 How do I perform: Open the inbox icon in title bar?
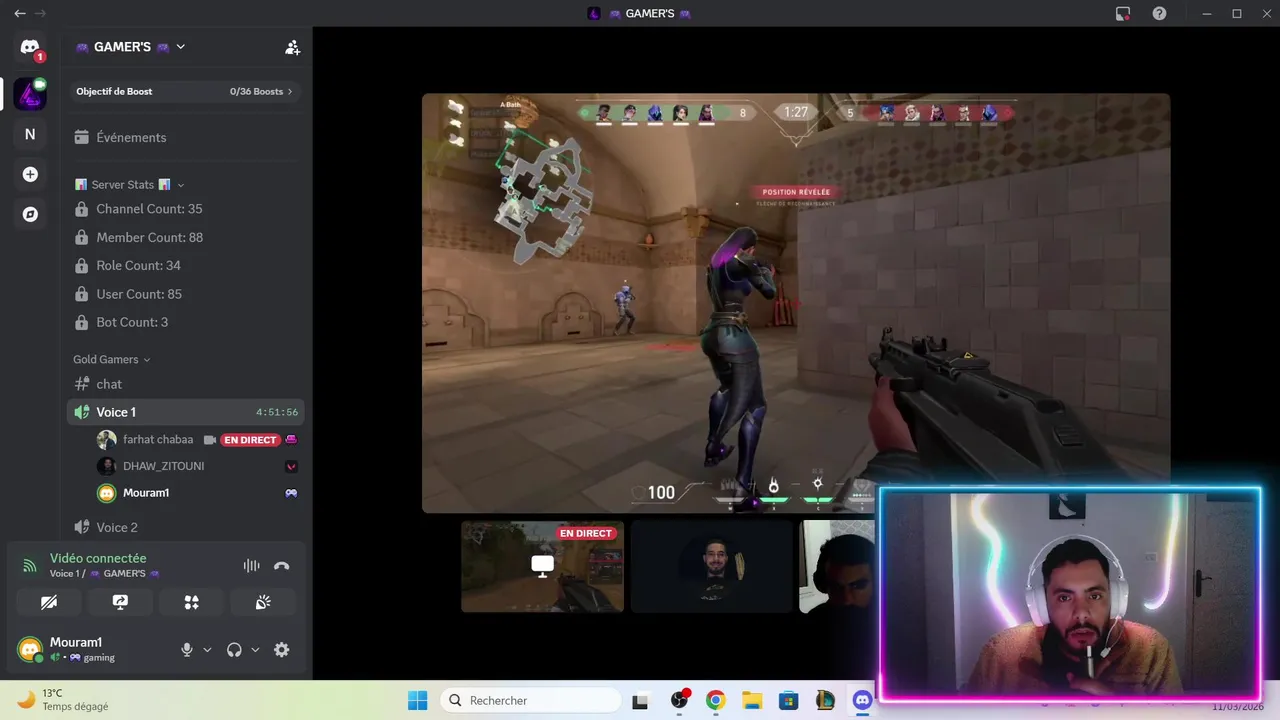pyautogui.click(x=1123, y=14)
